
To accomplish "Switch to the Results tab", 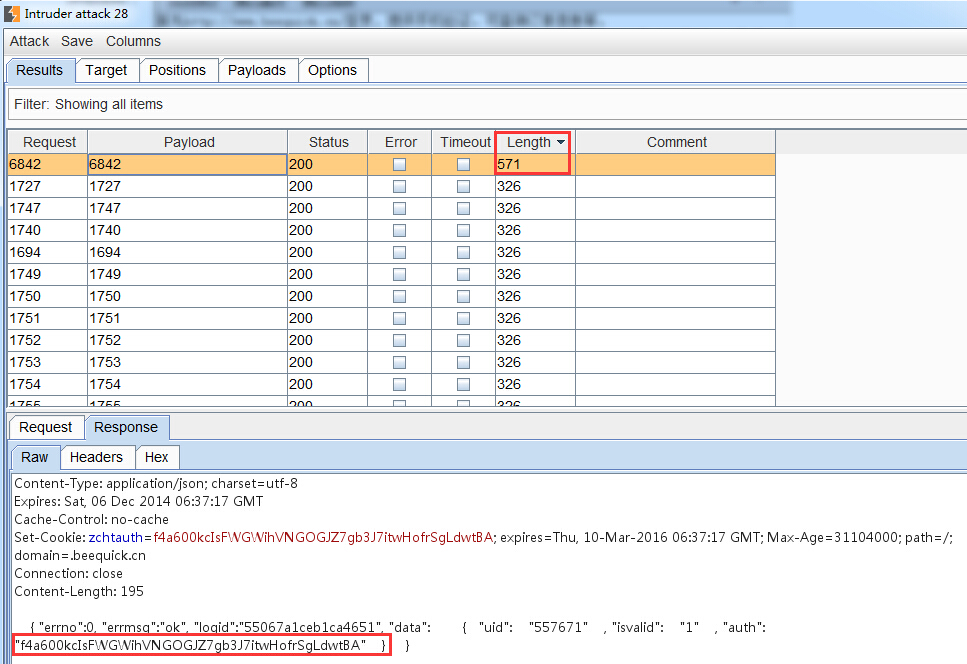I will [x=39, y=70].
